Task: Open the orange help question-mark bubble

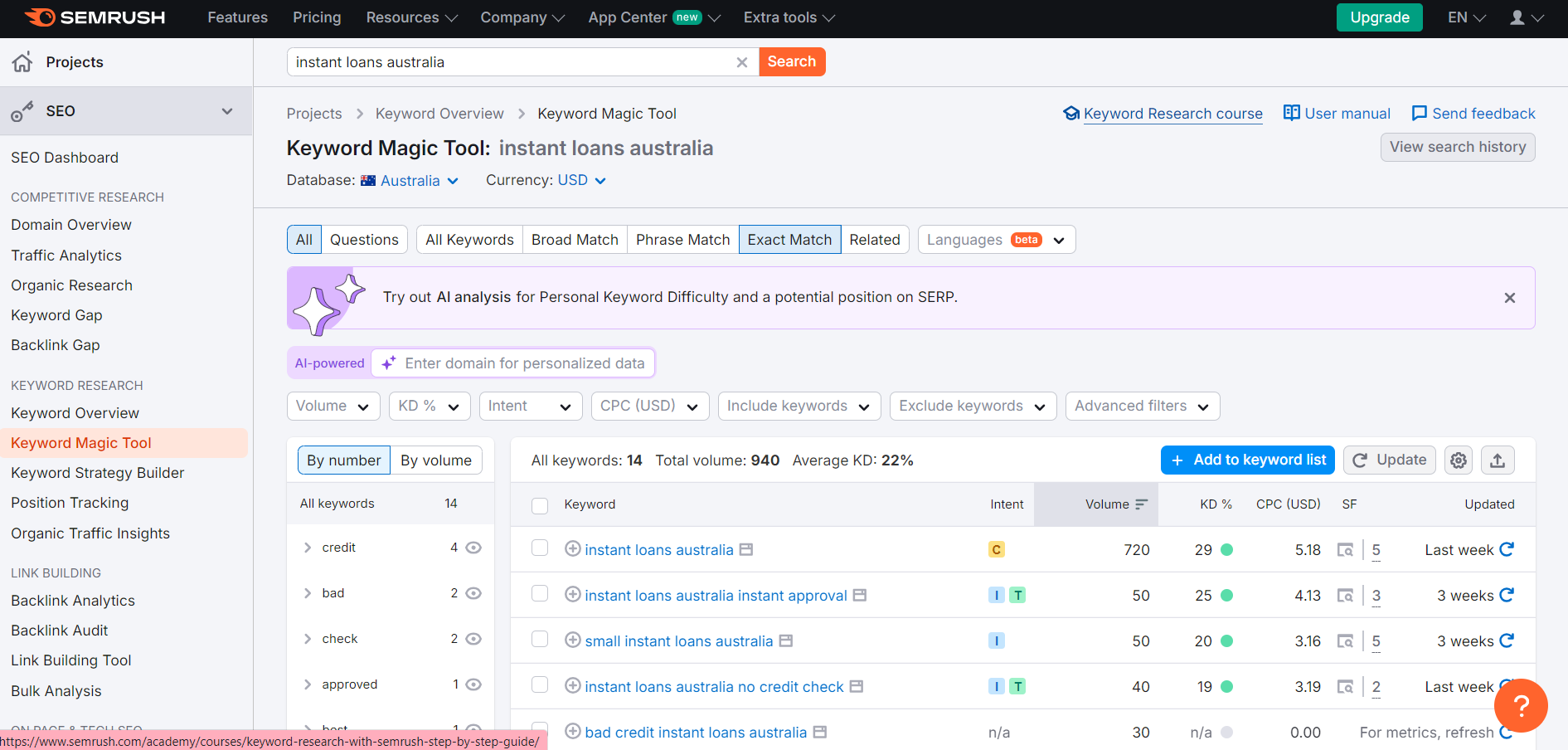Action: (1521, 706)
